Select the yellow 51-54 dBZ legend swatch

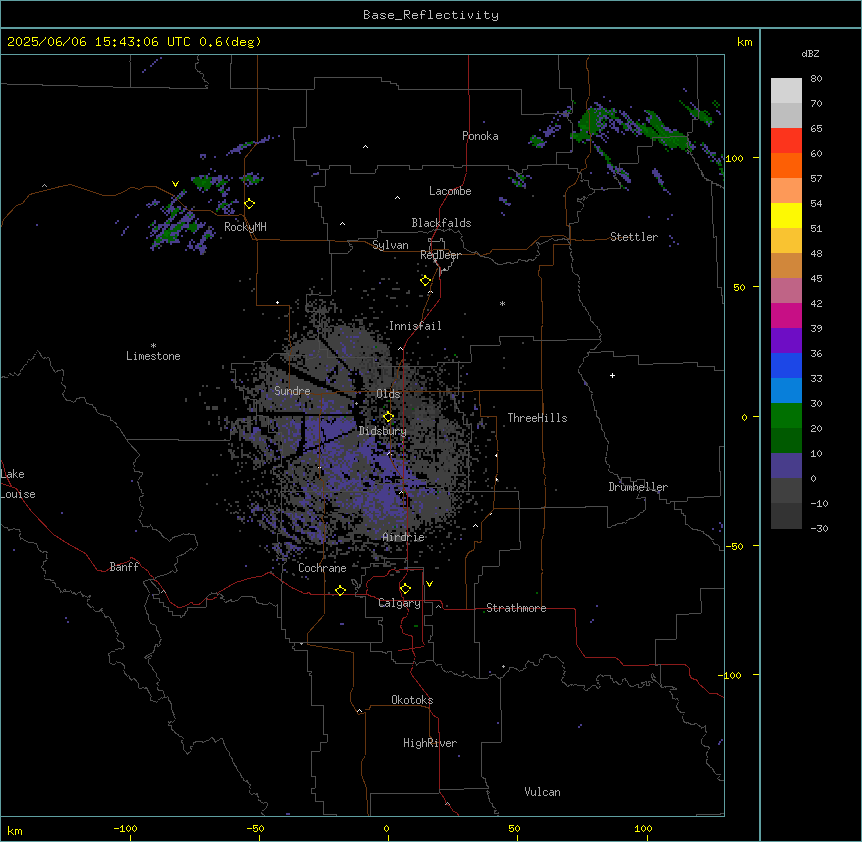[x=786, y=215]
